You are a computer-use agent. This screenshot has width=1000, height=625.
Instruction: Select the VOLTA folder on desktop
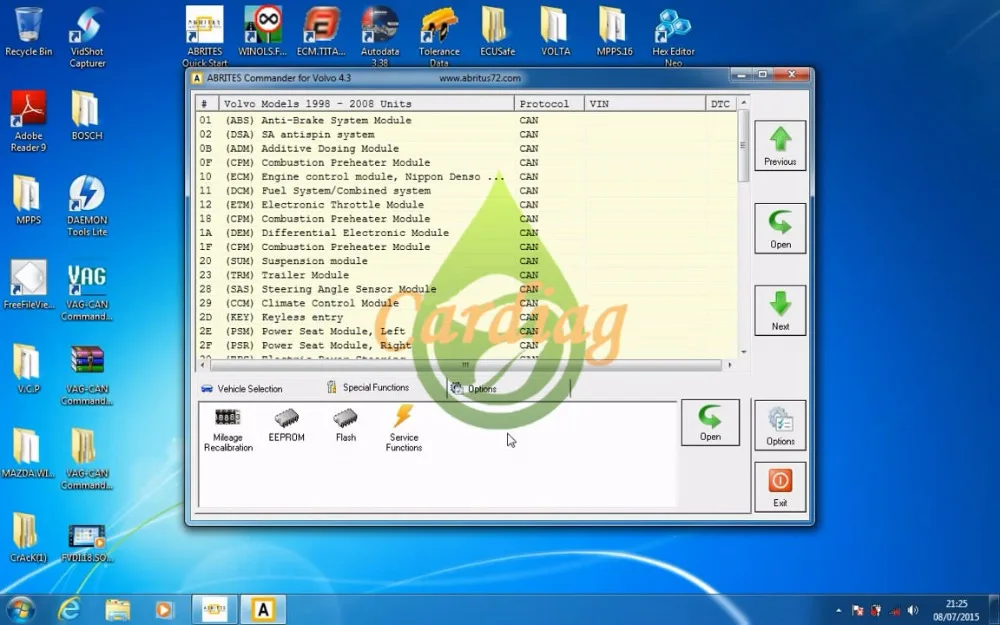(555, 32)
